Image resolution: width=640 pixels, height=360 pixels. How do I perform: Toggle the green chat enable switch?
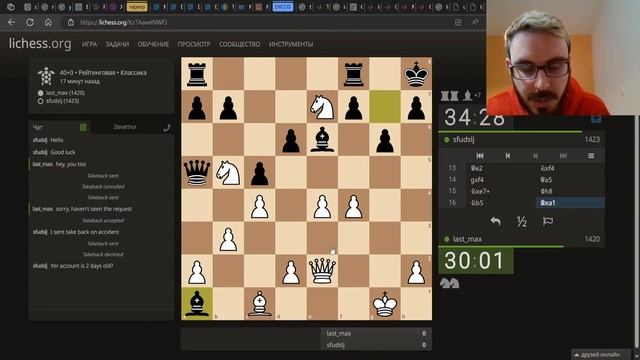coord(83,127)
